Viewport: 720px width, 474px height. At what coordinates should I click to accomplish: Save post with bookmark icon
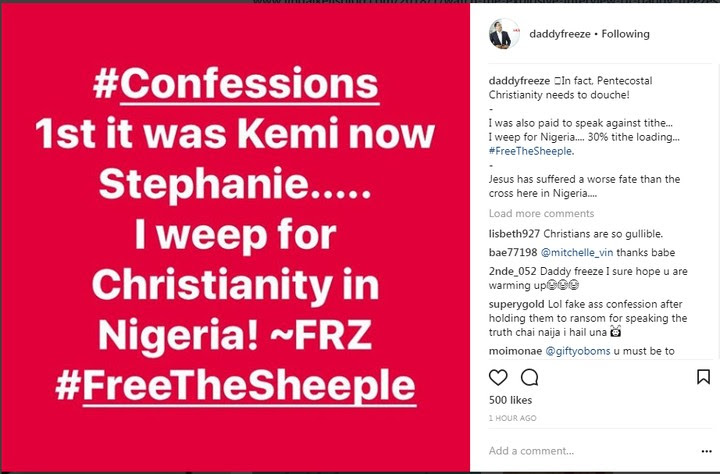click(x=703, y=377)
